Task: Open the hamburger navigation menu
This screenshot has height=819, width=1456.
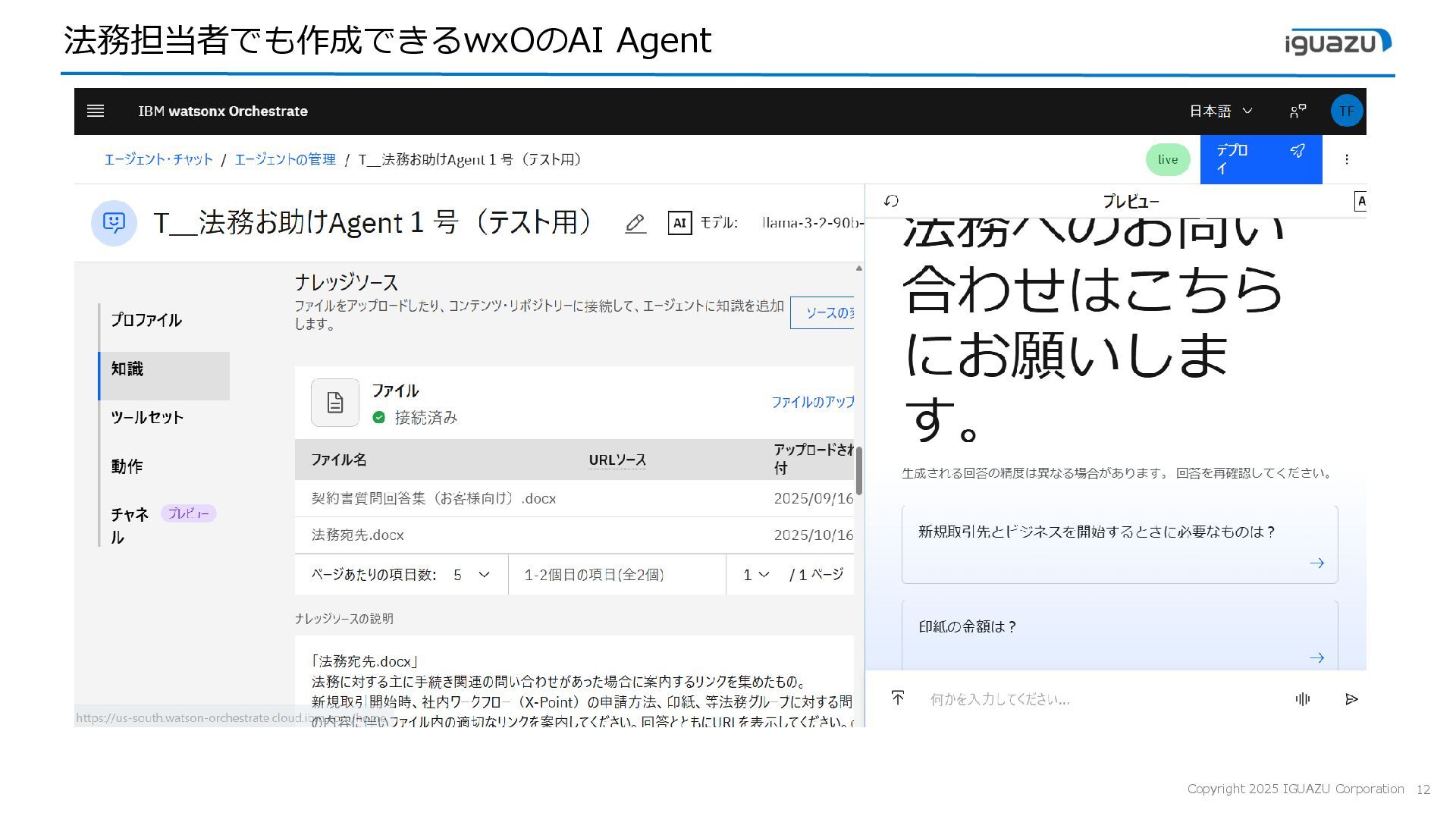Action: coord(96,111)
